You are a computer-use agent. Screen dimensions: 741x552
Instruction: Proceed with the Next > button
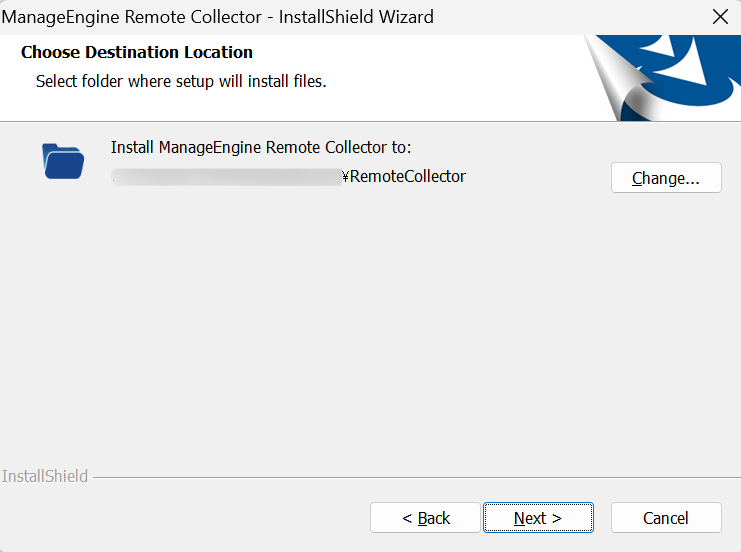[x=538, y=518]
